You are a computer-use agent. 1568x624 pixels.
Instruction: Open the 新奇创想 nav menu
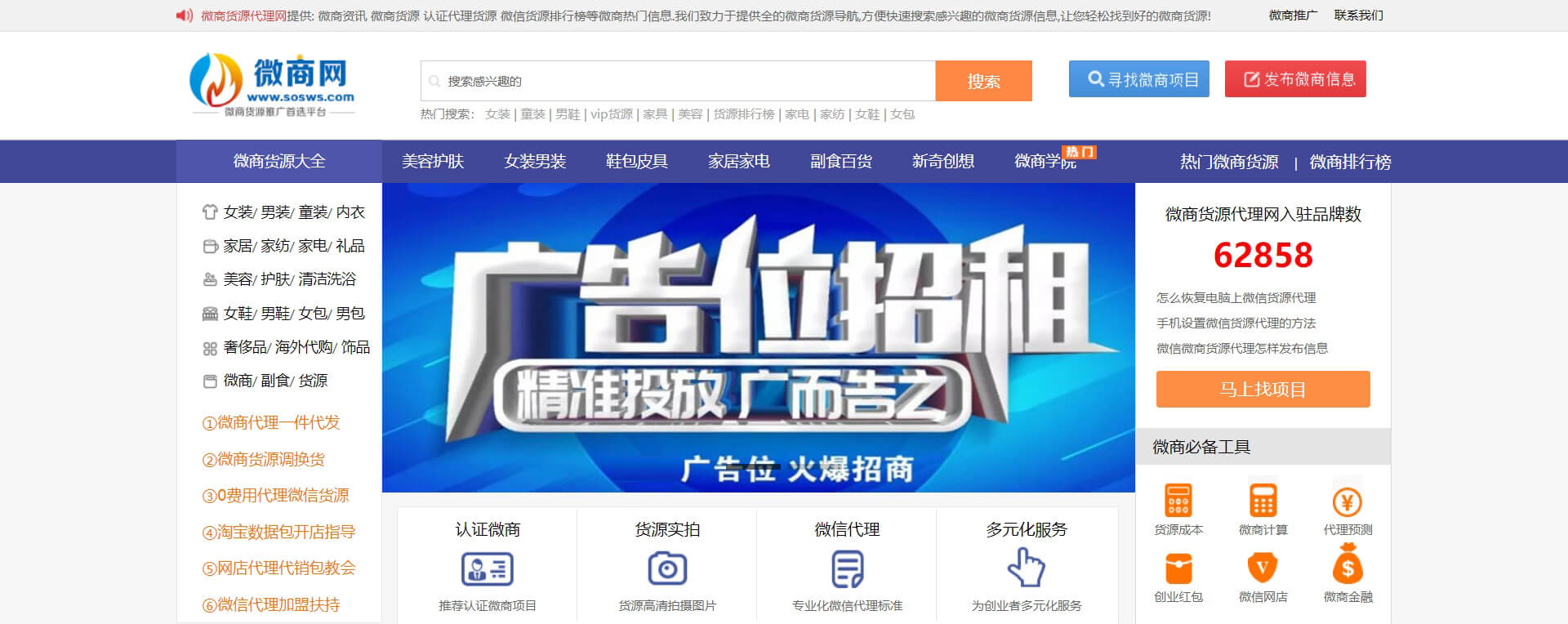click(943, 162)
